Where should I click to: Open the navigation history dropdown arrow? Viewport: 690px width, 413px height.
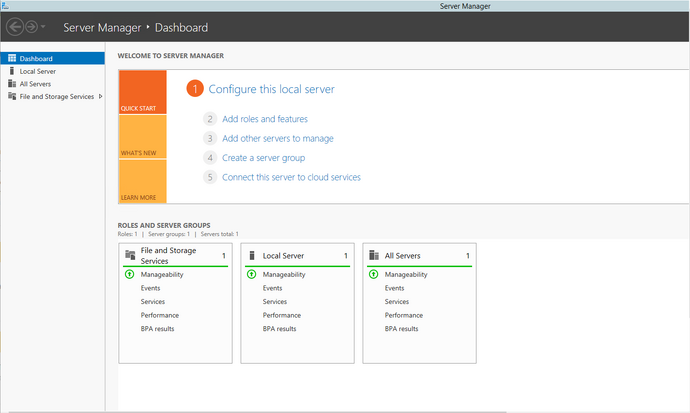click(x=43, y=27)
